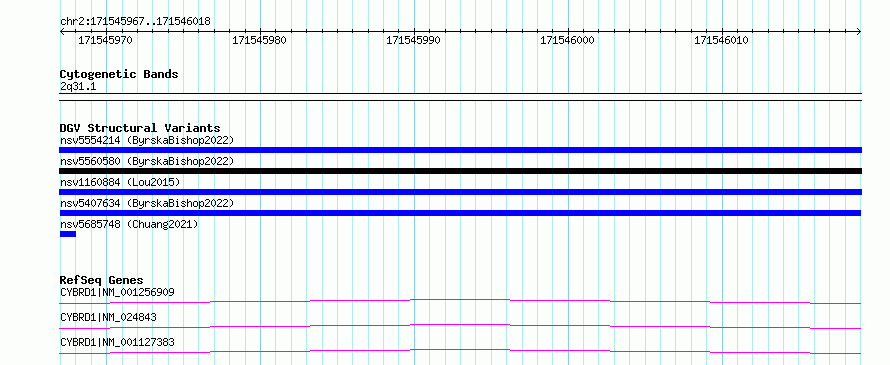Click the RefSeq Genes track title

[x=102, y=280]
